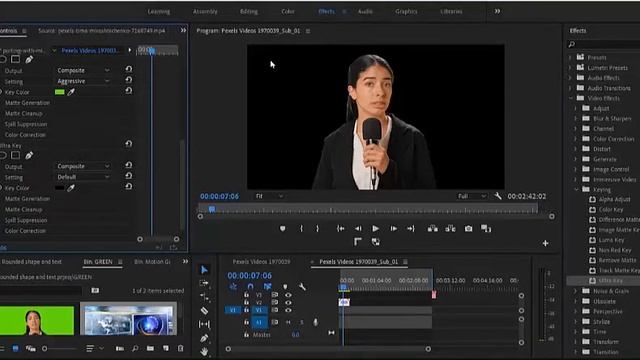Image resolution: width=640 pixels, height=360 pixels.
Task: Collapse Video Effects folder
Action: click(x=571, y=98)
